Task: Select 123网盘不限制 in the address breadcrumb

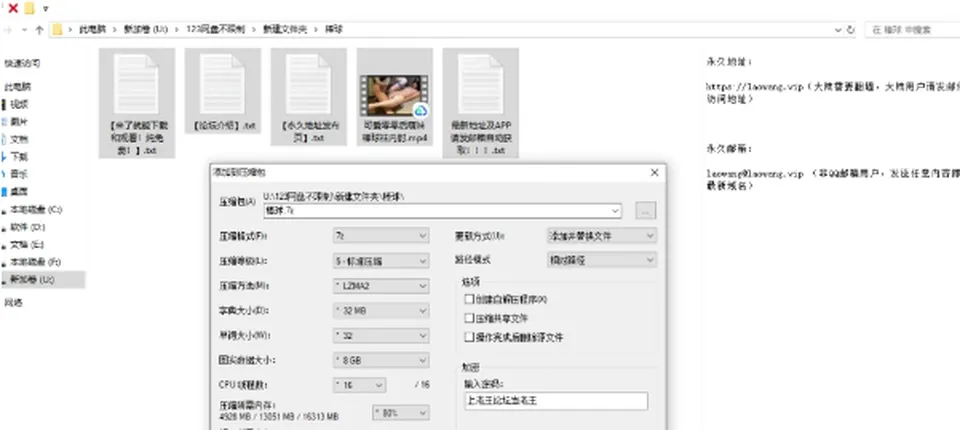Action: [x=214, y=29]
